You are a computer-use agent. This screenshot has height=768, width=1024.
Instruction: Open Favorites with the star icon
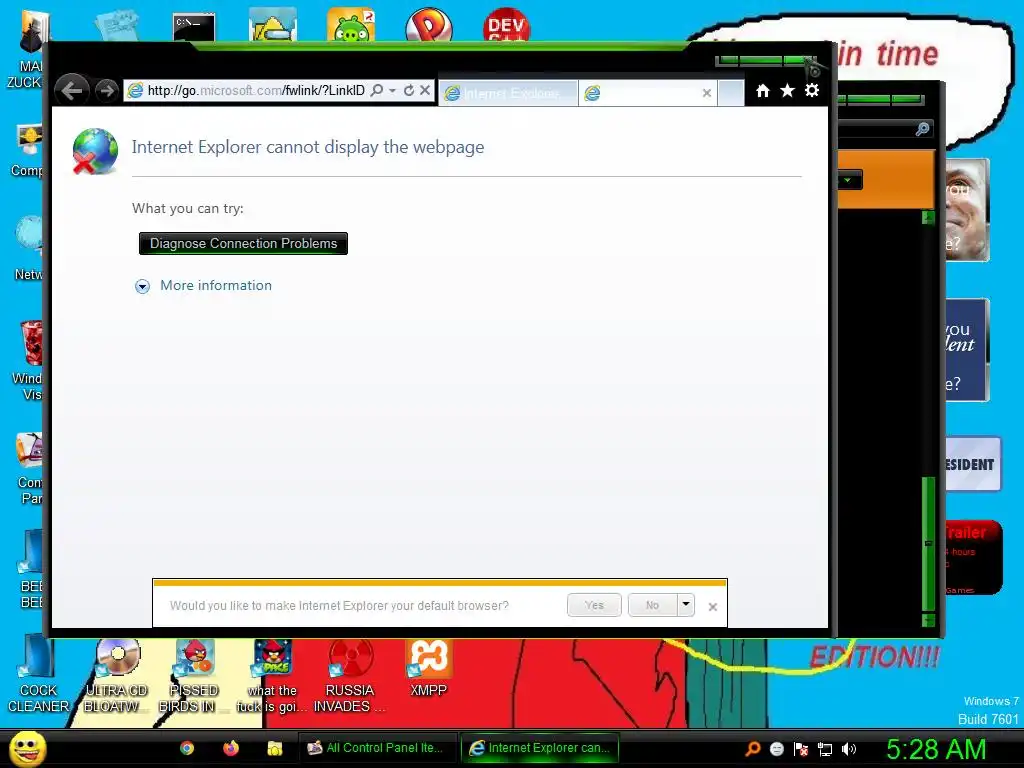click(788, 90)
